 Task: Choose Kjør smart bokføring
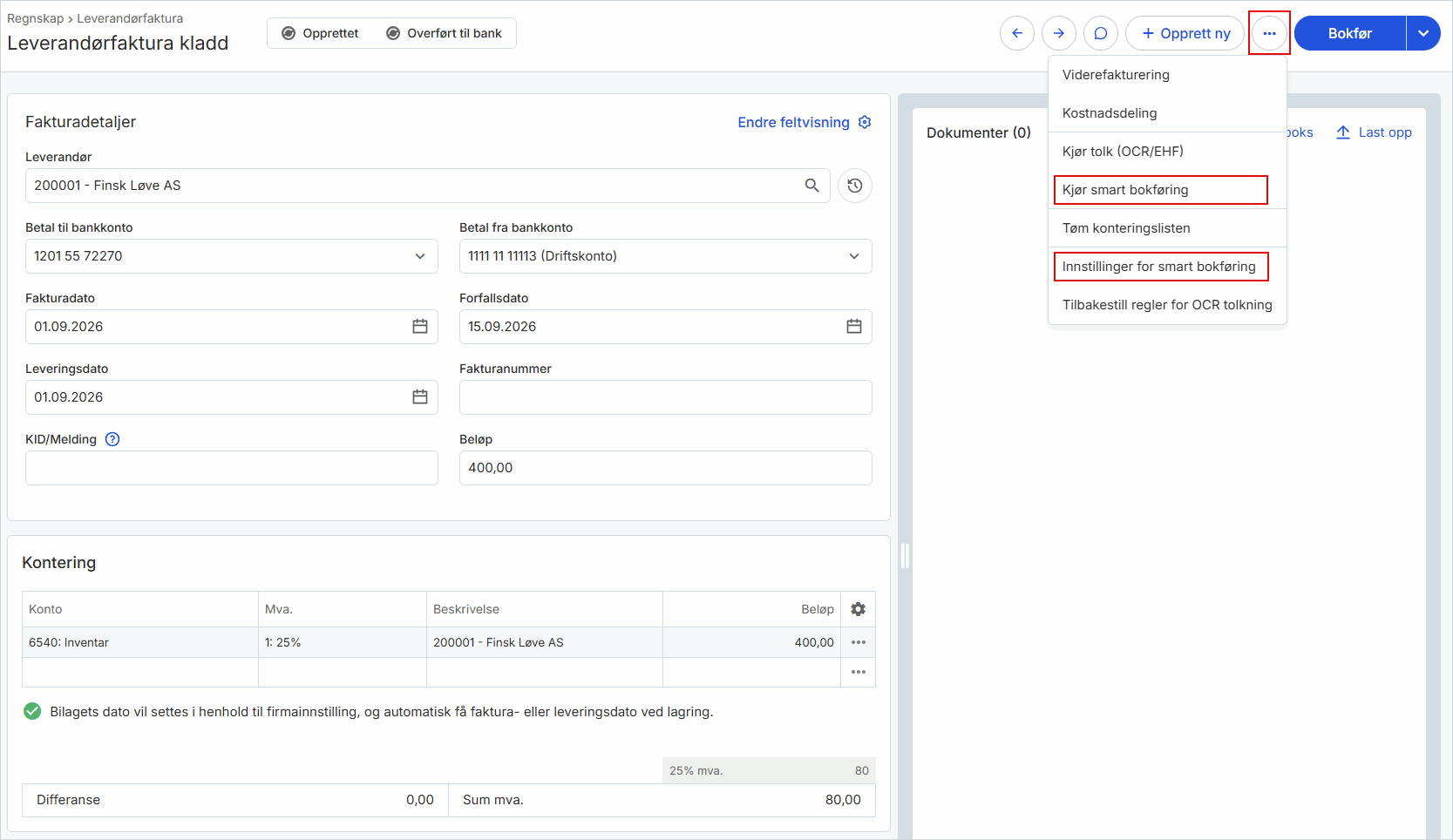coord(1167,190)
